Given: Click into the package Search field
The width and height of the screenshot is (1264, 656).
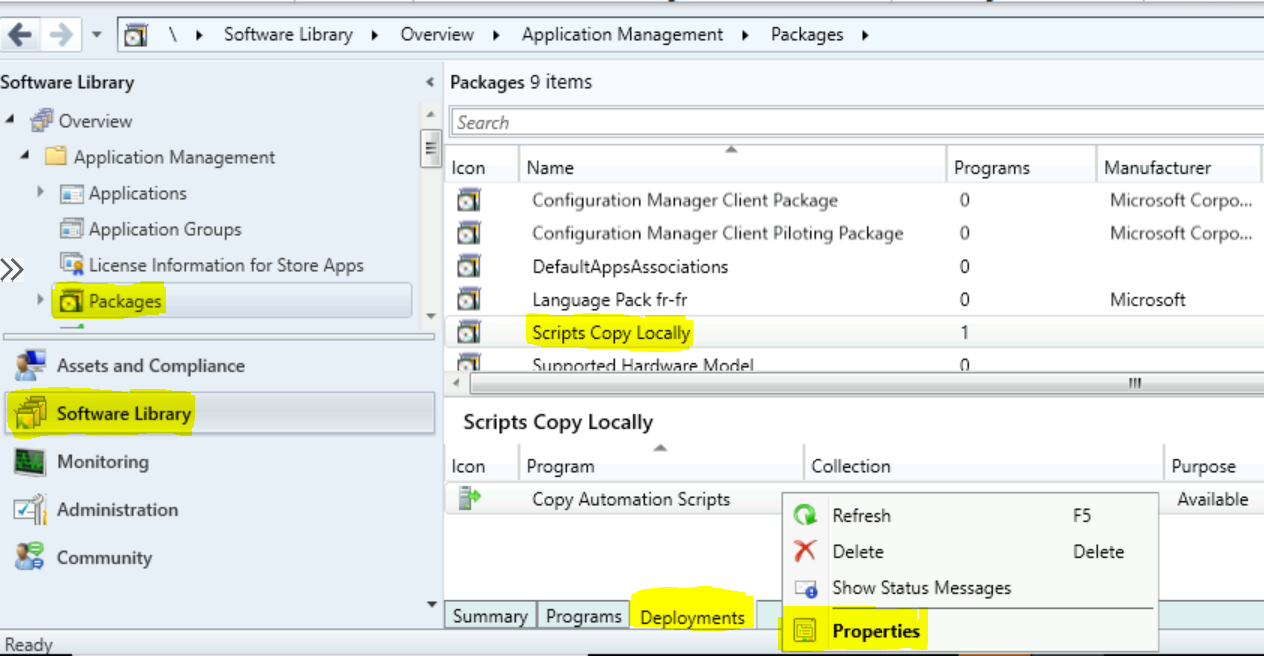Looking at the screenshot, I should (856, 122).
